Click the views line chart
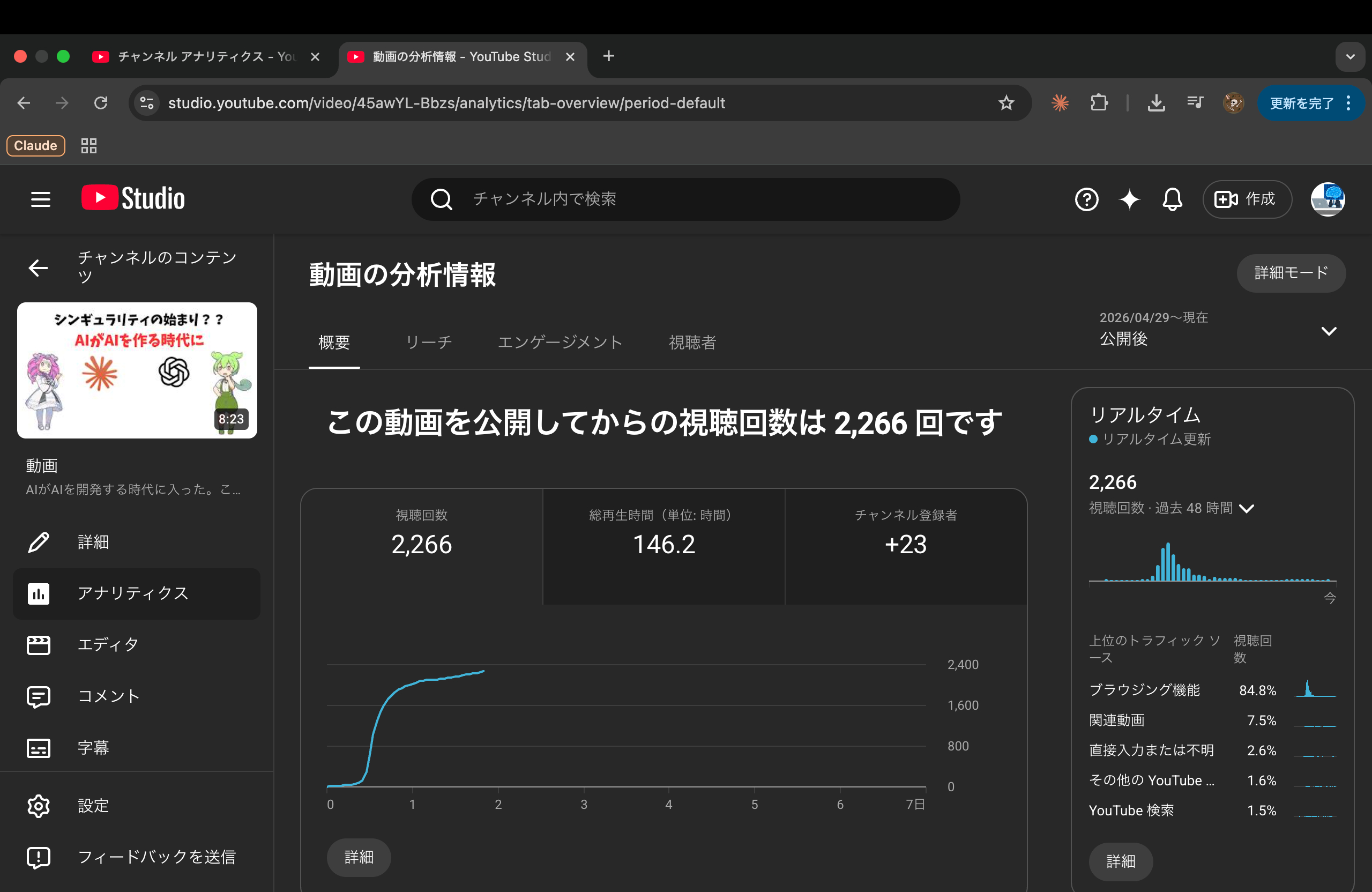1372x892 pixels. coord(626,726)
